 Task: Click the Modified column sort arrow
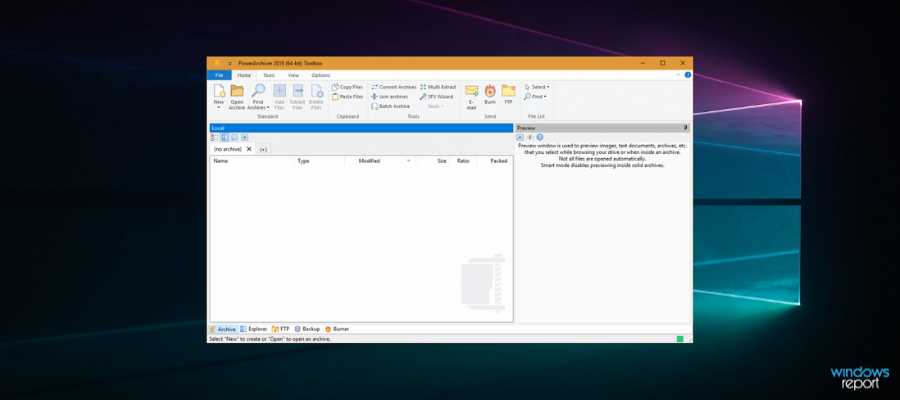tap(408, 161)
